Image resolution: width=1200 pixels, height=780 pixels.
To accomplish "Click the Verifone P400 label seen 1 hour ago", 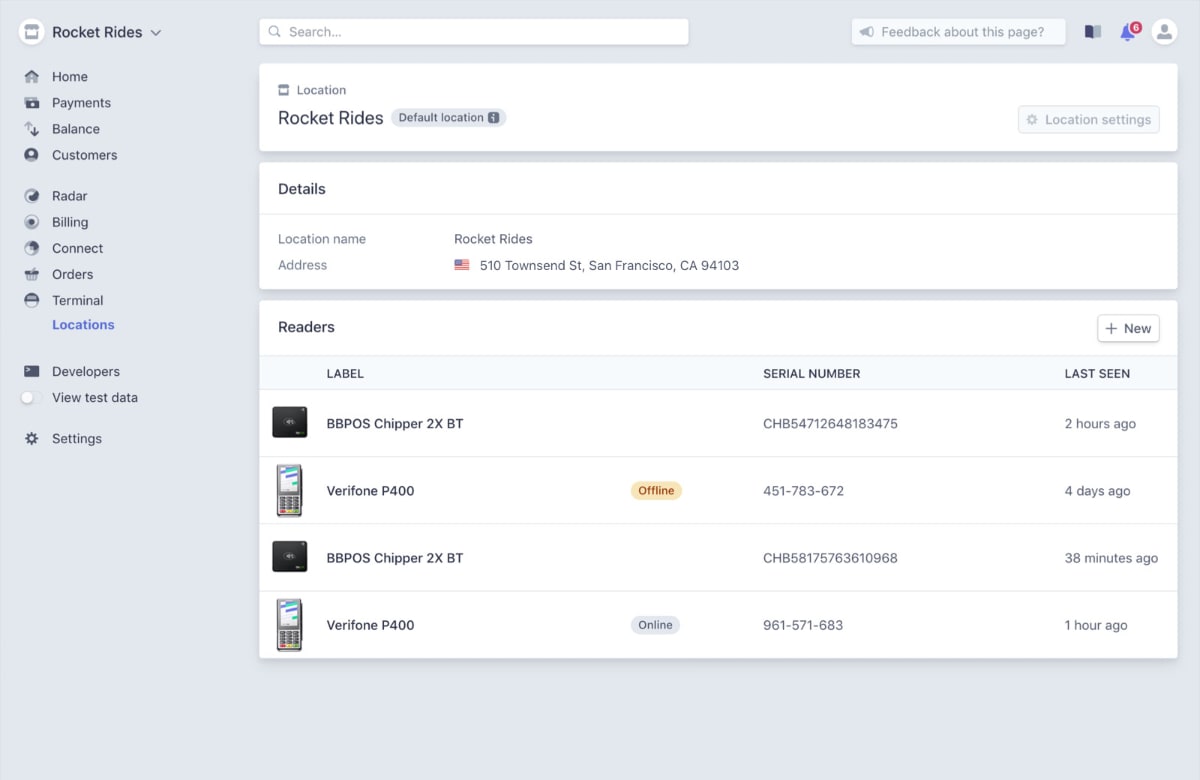I will point(370,625).
